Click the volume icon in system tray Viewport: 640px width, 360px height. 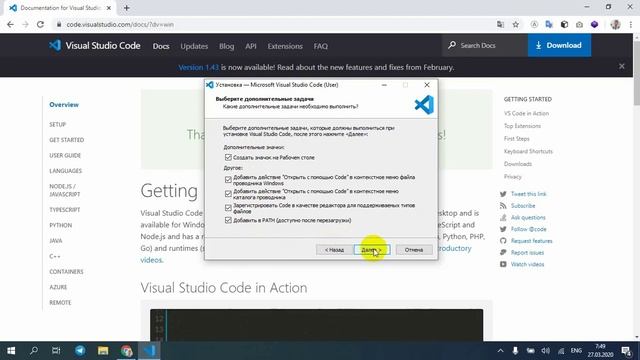pyautogui.click(x=546, y=351)
